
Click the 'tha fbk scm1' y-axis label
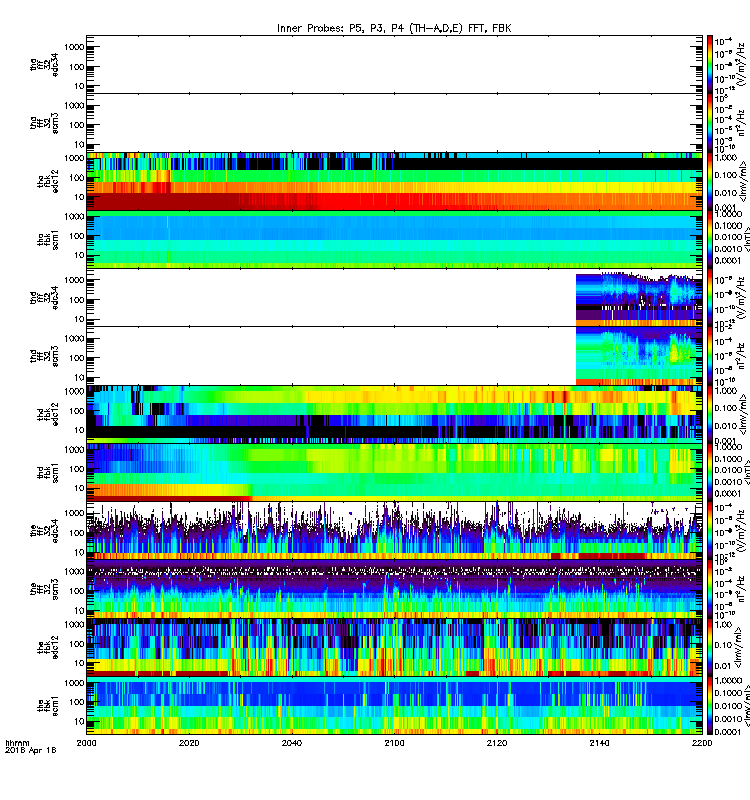(48, 240)
